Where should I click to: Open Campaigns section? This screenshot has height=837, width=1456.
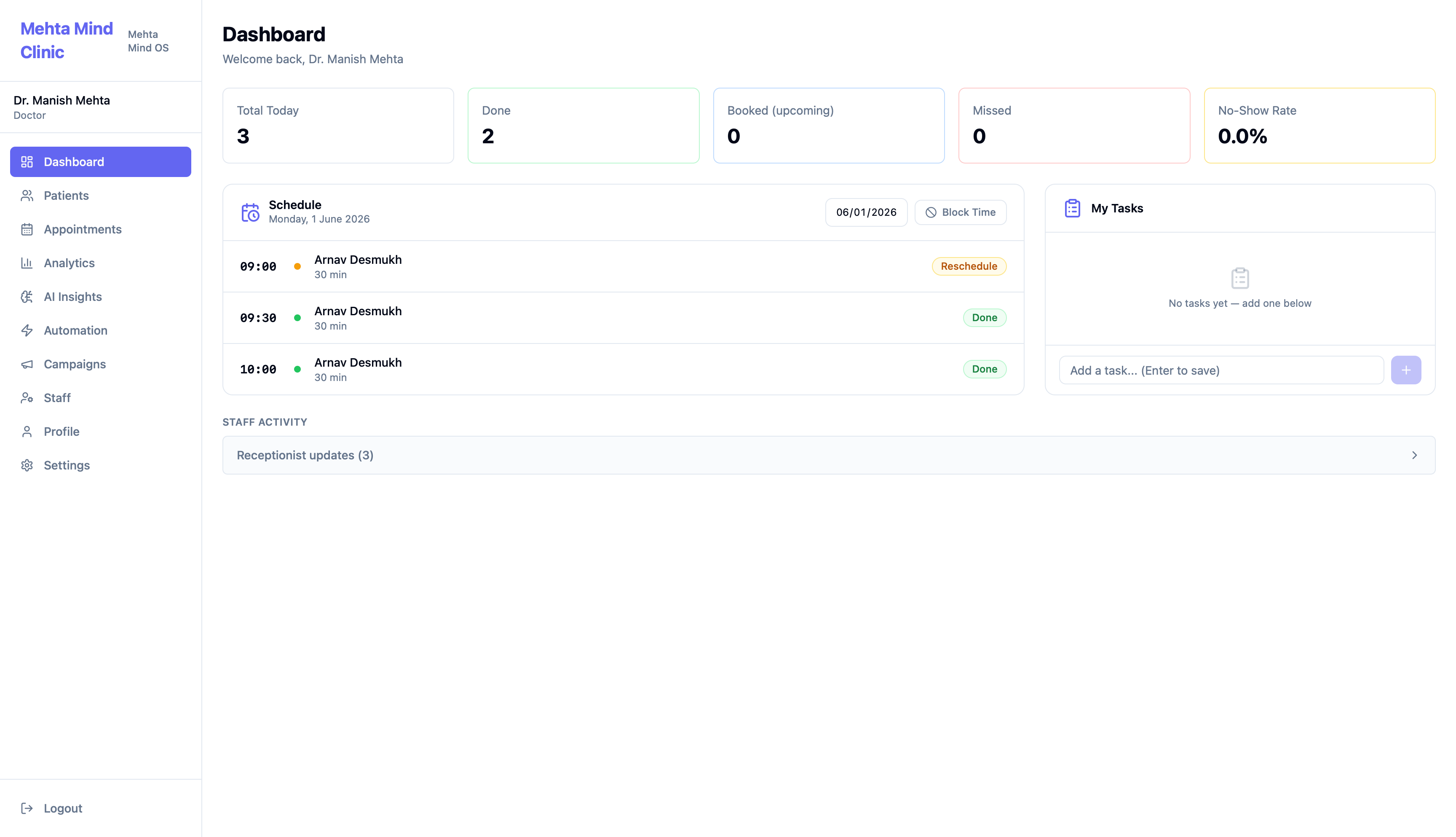point(101,364)
